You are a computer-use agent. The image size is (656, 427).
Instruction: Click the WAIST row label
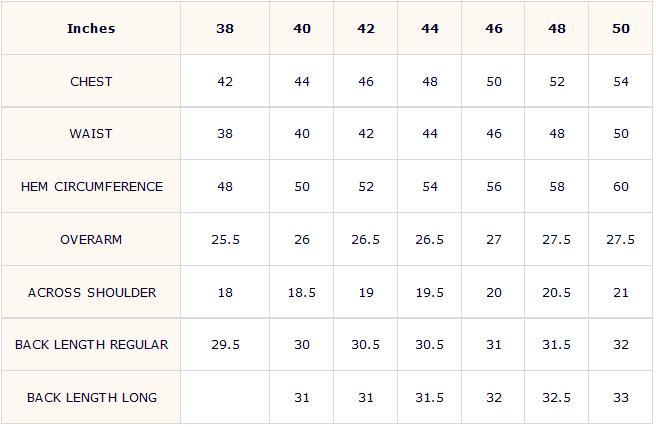click(91, 134)
